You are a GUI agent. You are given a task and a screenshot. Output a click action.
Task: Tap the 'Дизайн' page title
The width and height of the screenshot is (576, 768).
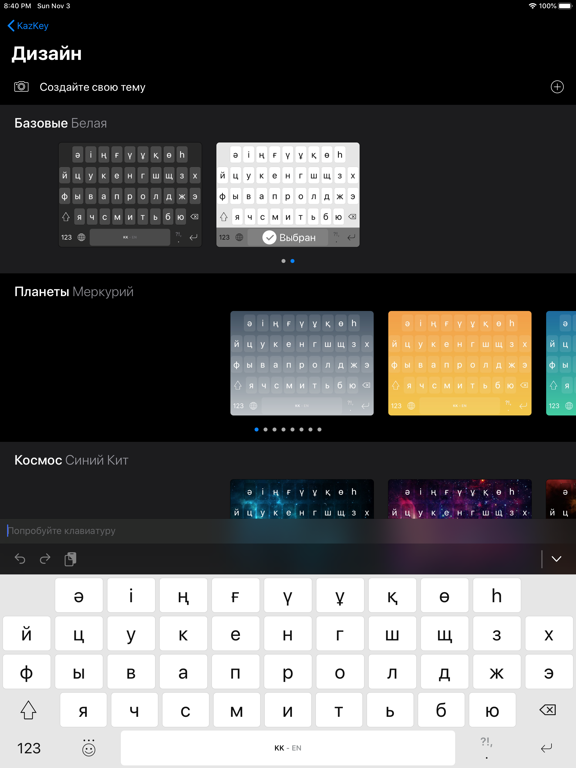47,53
